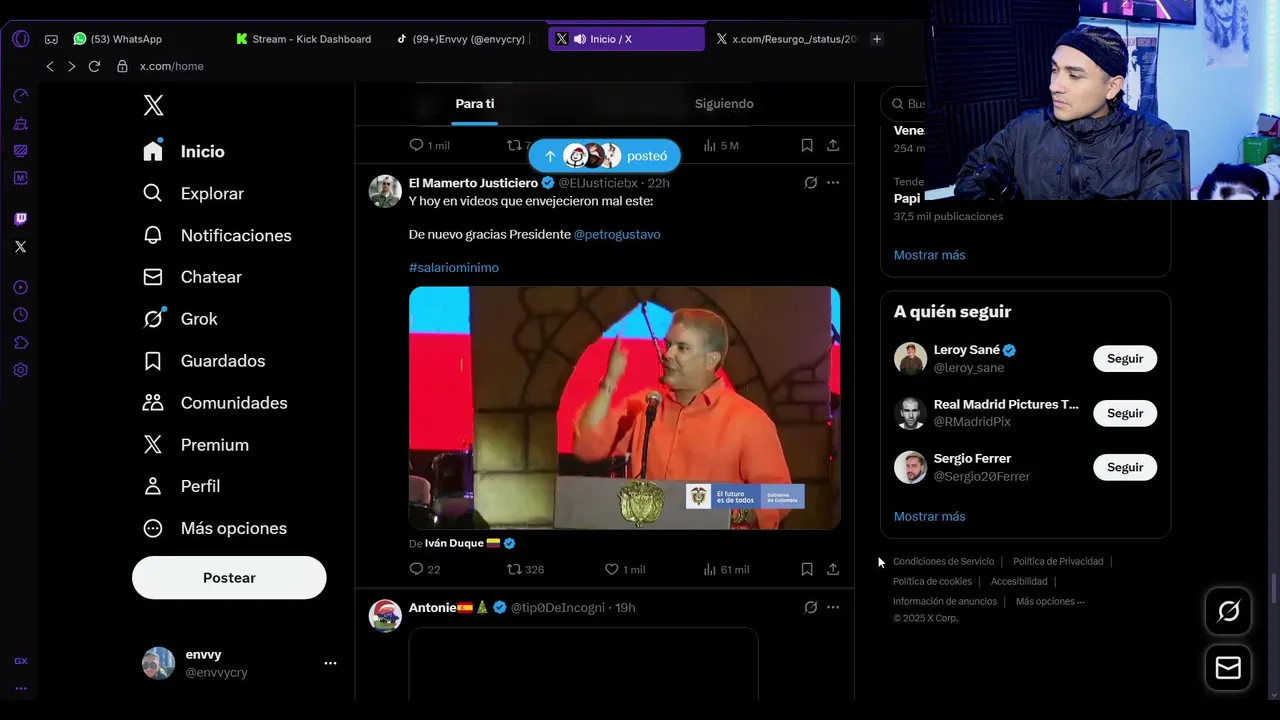Reply to top post with 1 mil comments
The width and height of the screenshot is (1280, 720).
430,145
